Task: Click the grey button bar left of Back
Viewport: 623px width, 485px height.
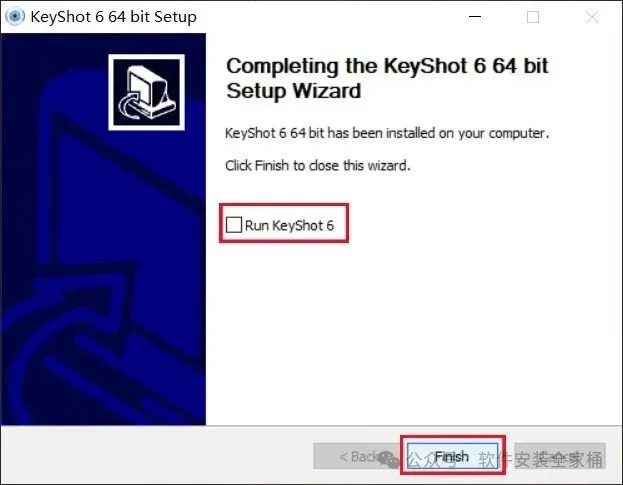Action: [157, 455]
